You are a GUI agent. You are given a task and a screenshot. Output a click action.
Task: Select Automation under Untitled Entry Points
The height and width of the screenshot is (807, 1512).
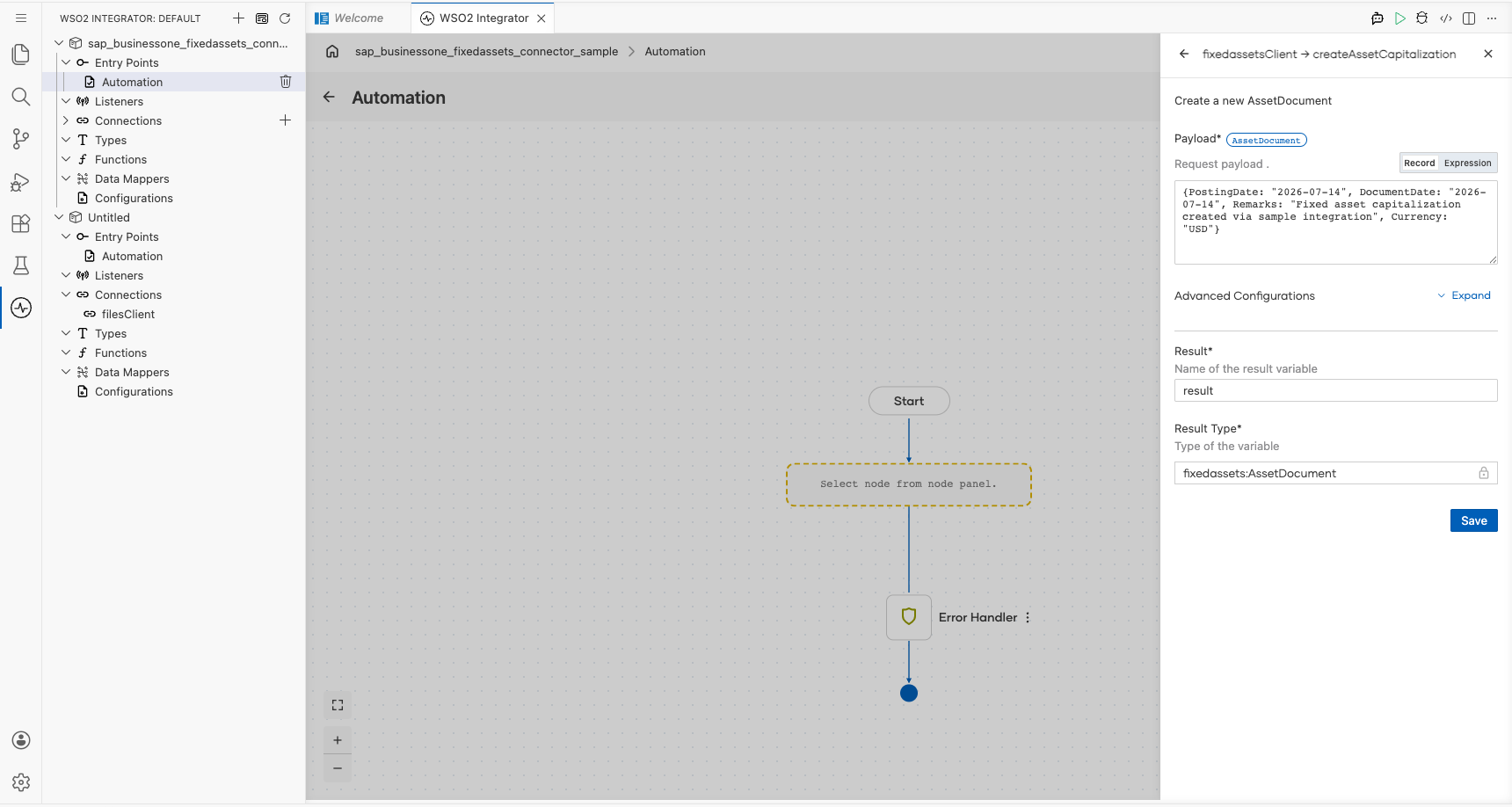point(132,256)
